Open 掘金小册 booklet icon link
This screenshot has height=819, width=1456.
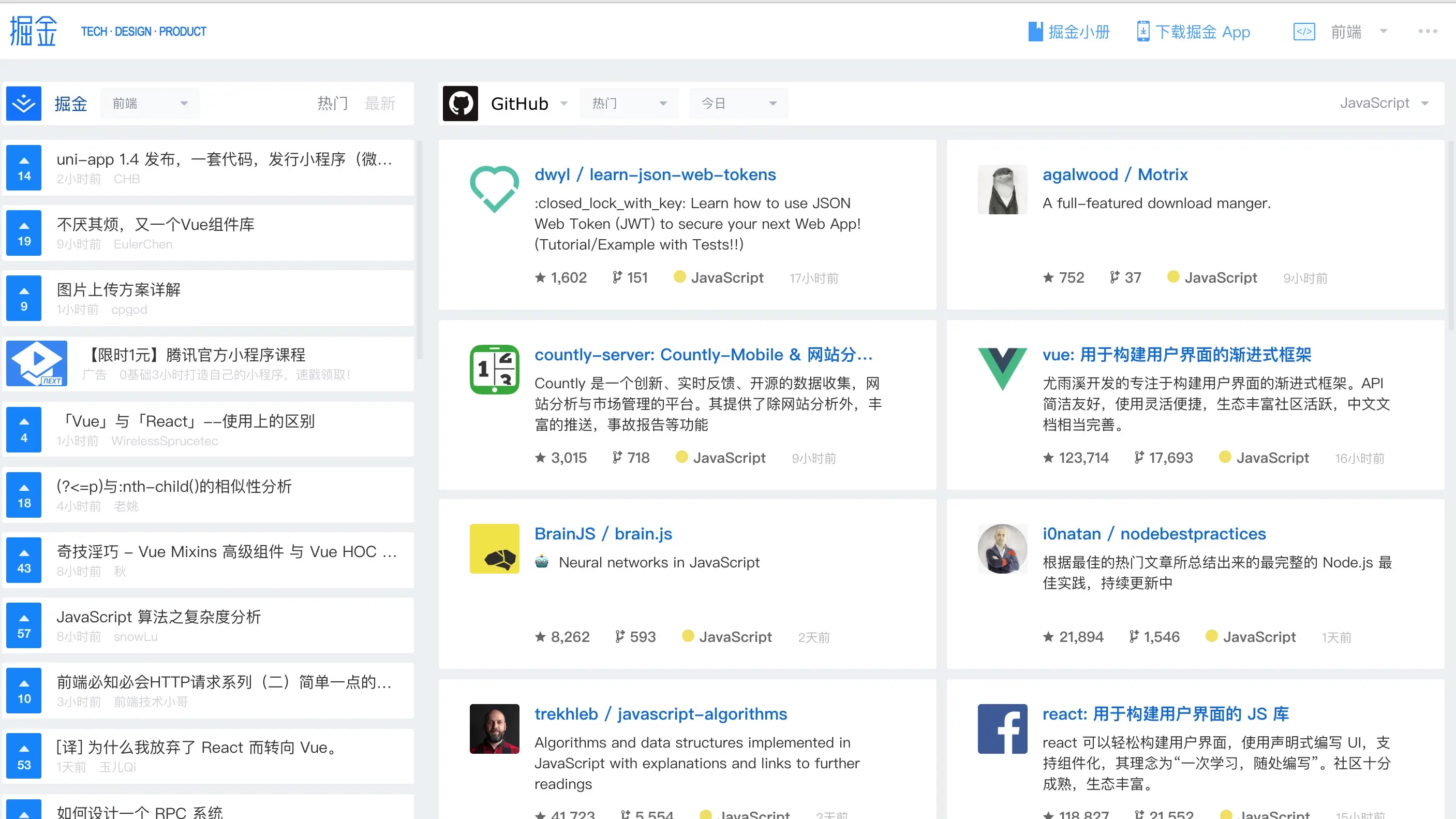pos(1035,32)
